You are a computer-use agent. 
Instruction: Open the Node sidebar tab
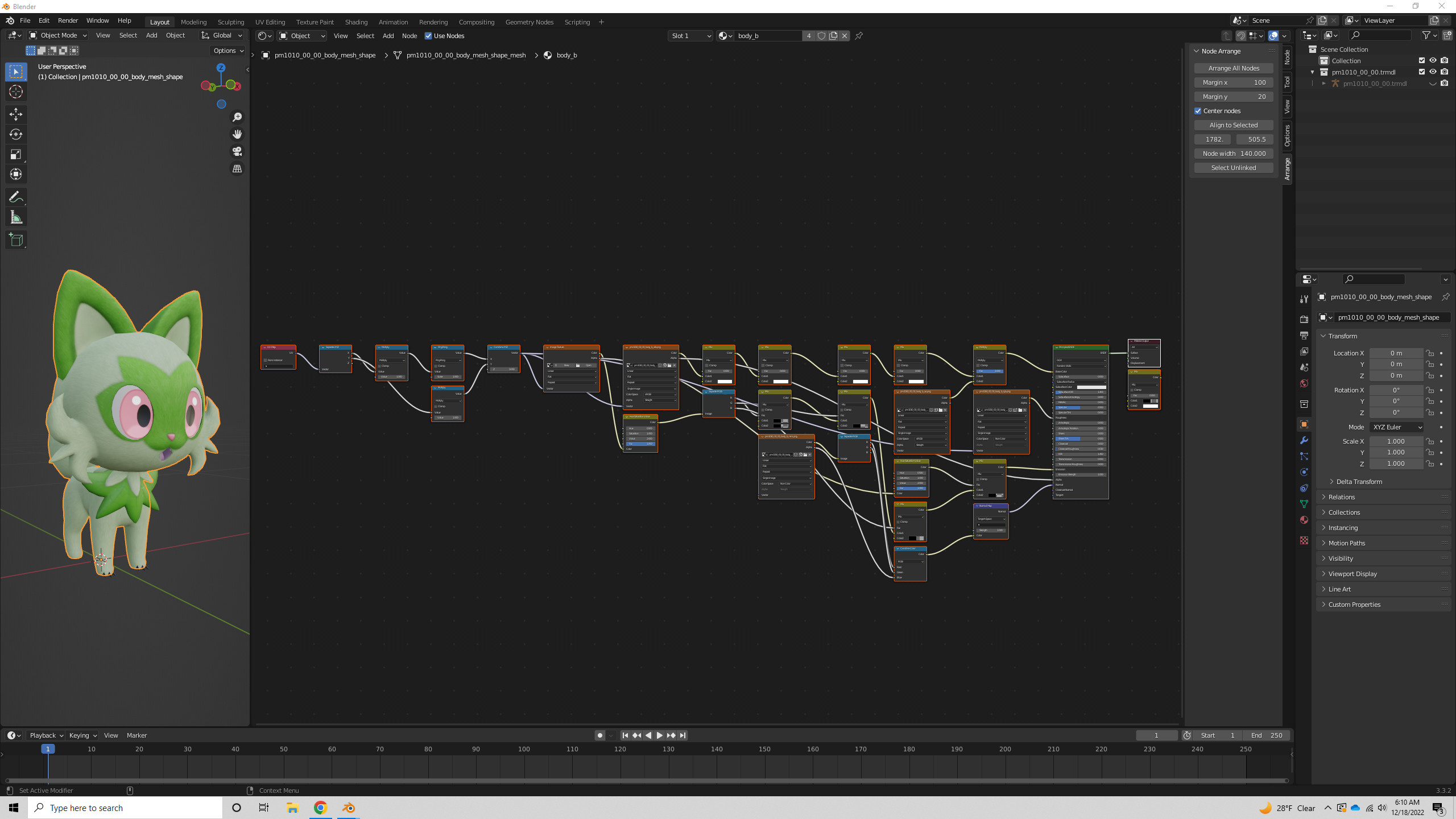1287,57
